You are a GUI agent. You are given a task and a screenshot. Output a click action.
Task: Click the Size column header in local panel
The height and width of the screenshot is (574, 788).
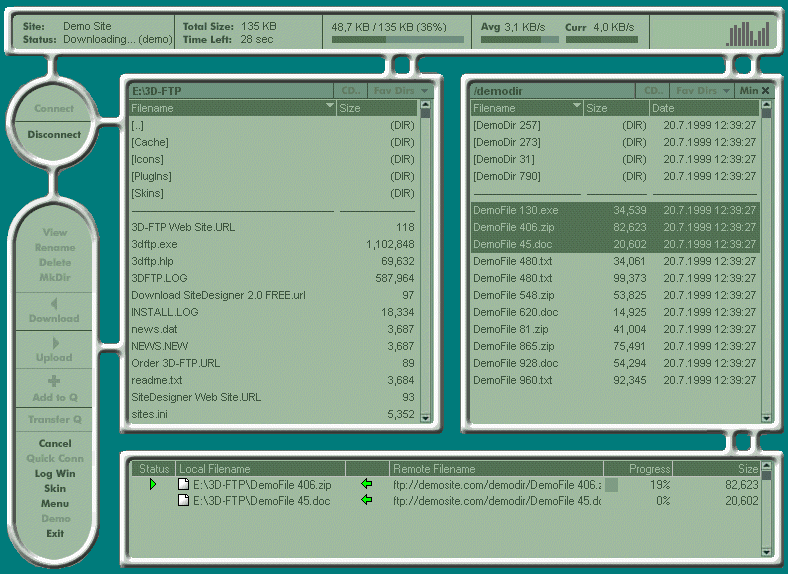(376, 108)
